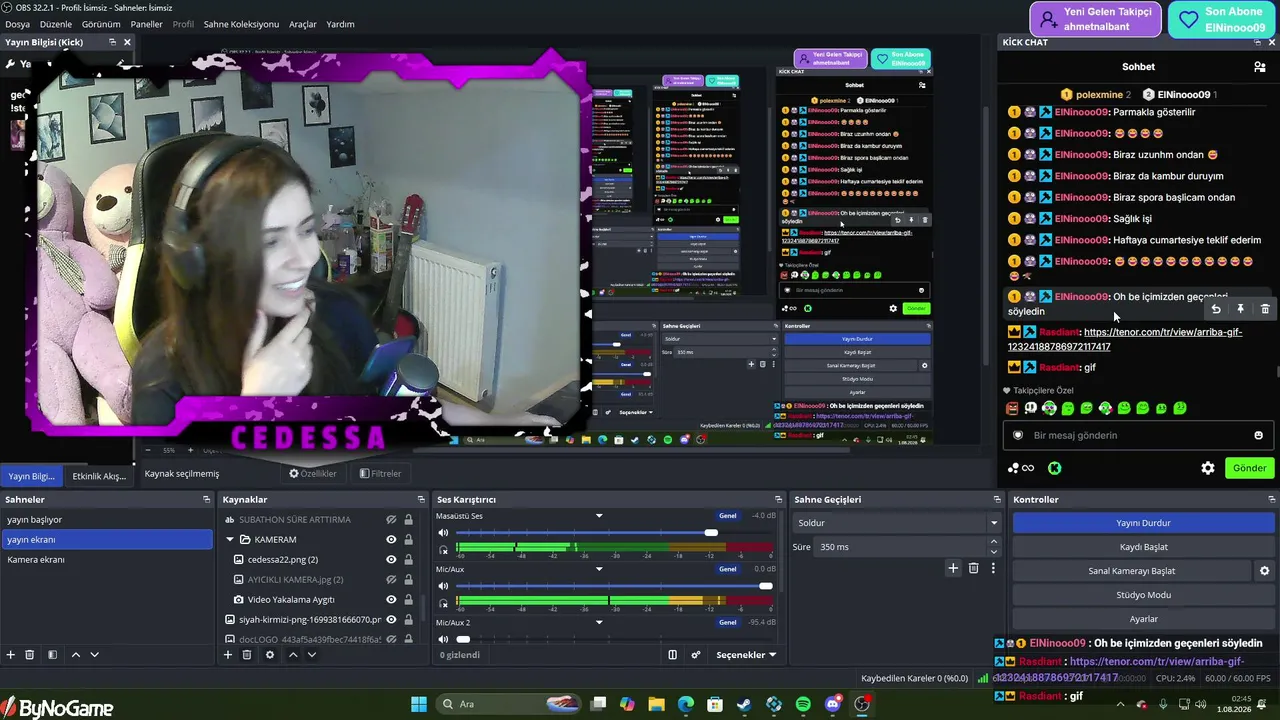Unlock the KAMERAM group
This screenshot has height=720, width=1280.
(408, 540)
